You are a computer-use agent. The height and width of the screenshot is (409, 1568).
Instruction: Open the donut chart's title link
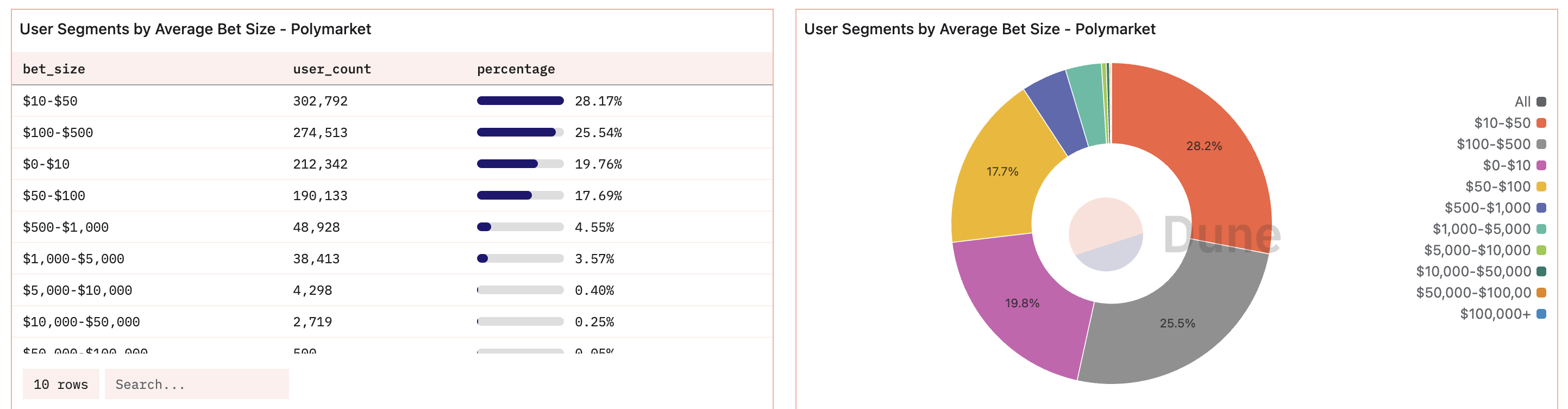click(980, 29)
